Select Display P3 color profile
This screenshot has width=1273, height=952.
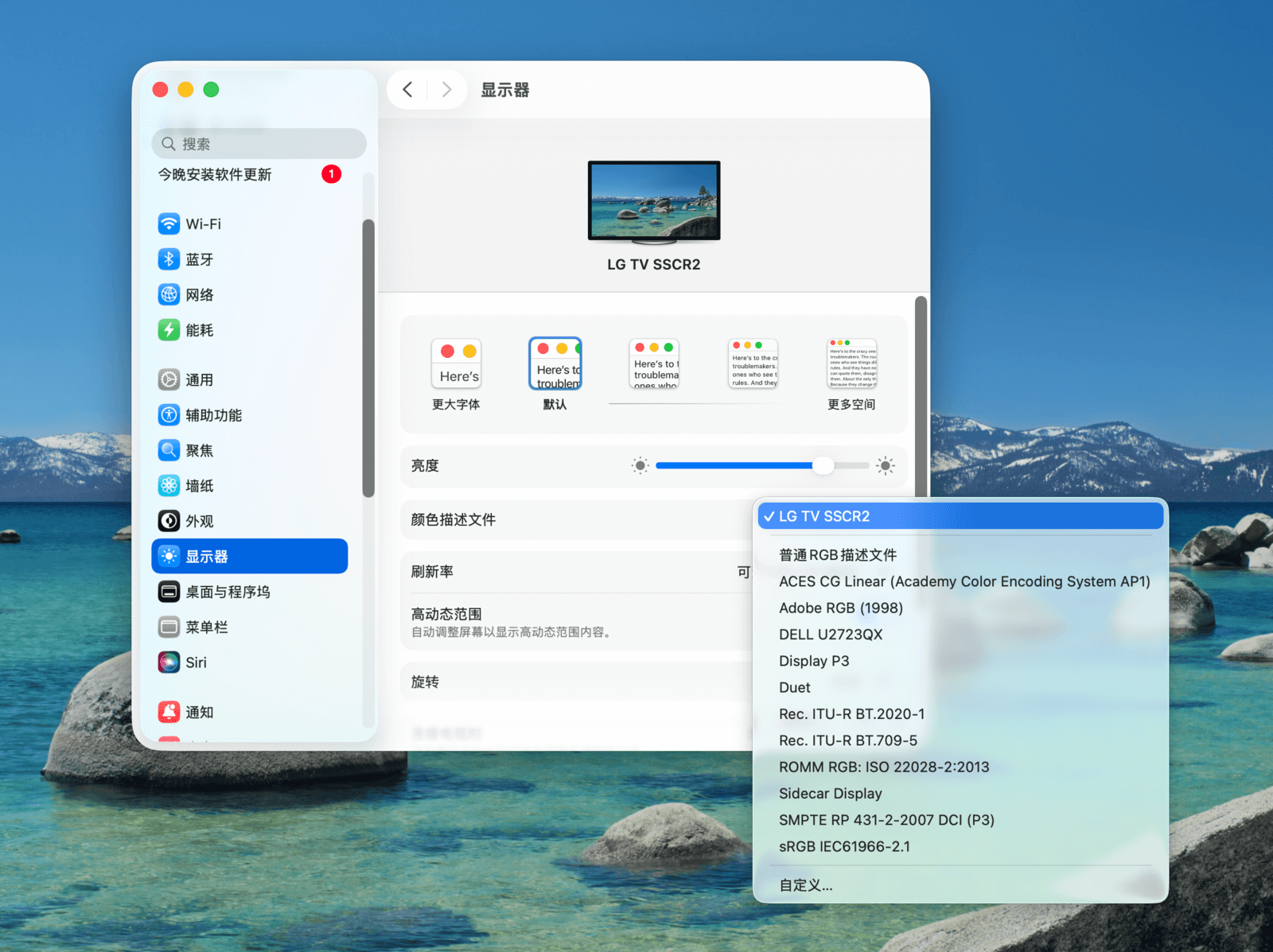[x=814, y=661]
